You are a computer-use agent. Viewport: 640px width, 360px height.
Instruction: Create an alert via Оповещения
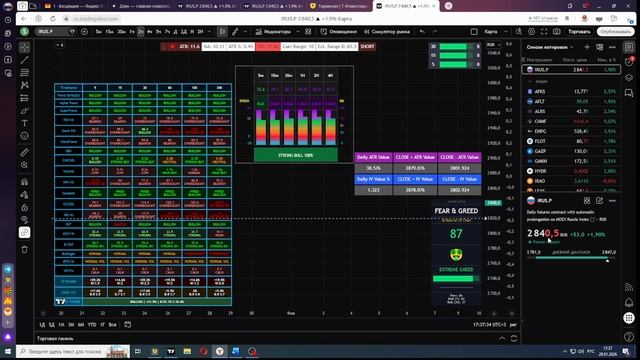tap(338, 31)
